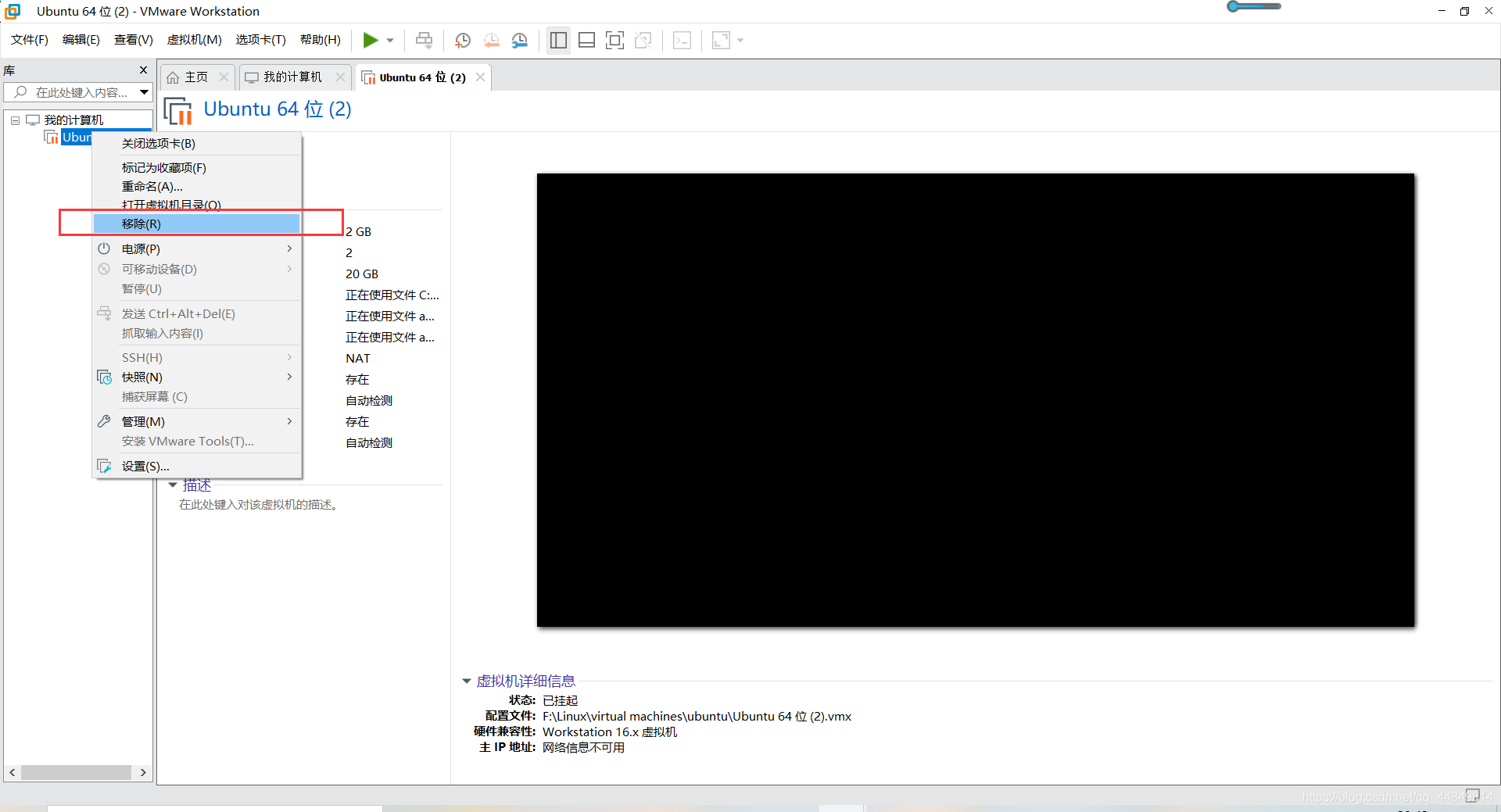Choose 设置(S)... from context menu

point(197,467)
